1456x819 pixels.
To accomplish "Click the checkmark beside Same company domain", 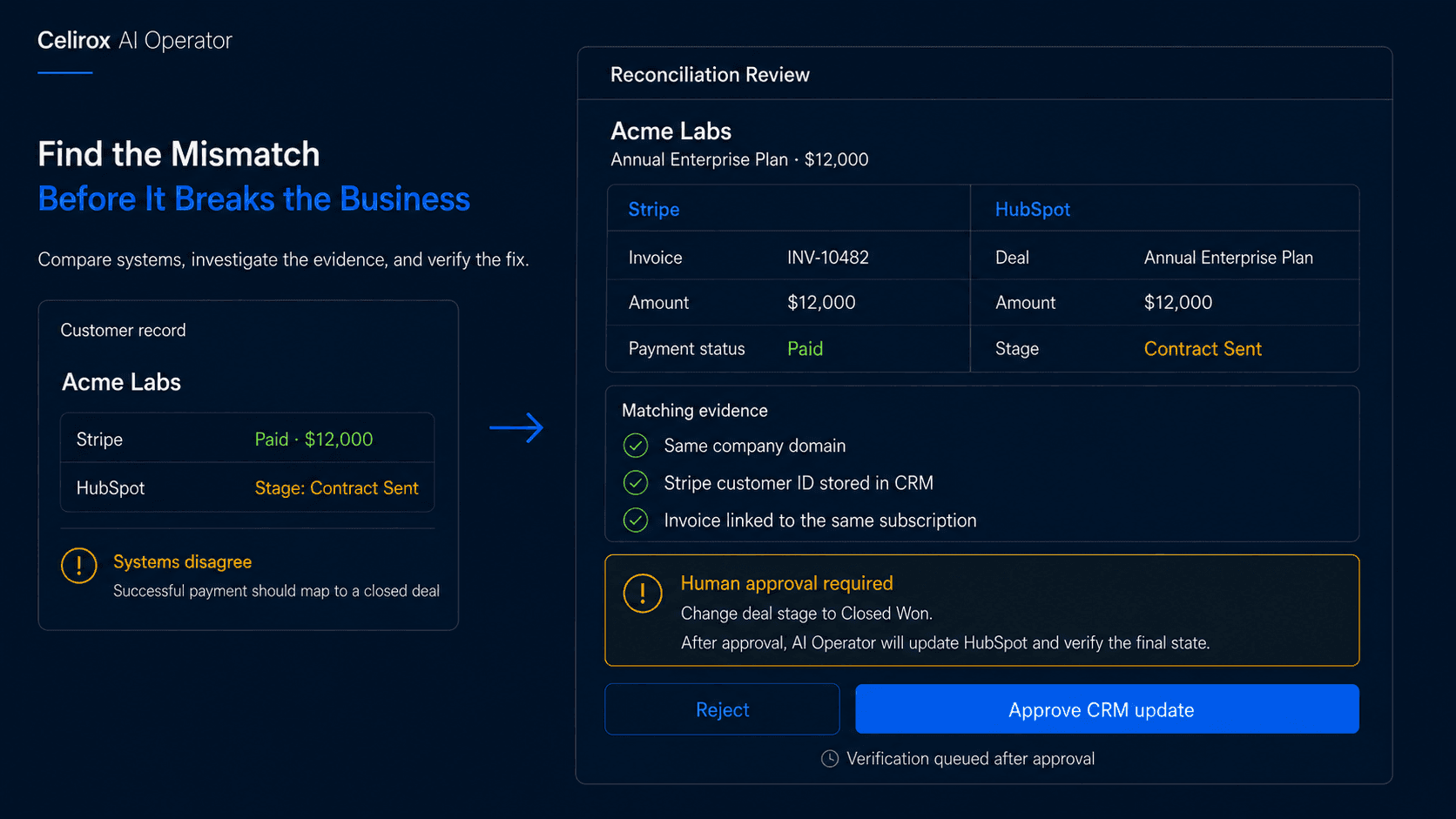I will tap(636, 446).
